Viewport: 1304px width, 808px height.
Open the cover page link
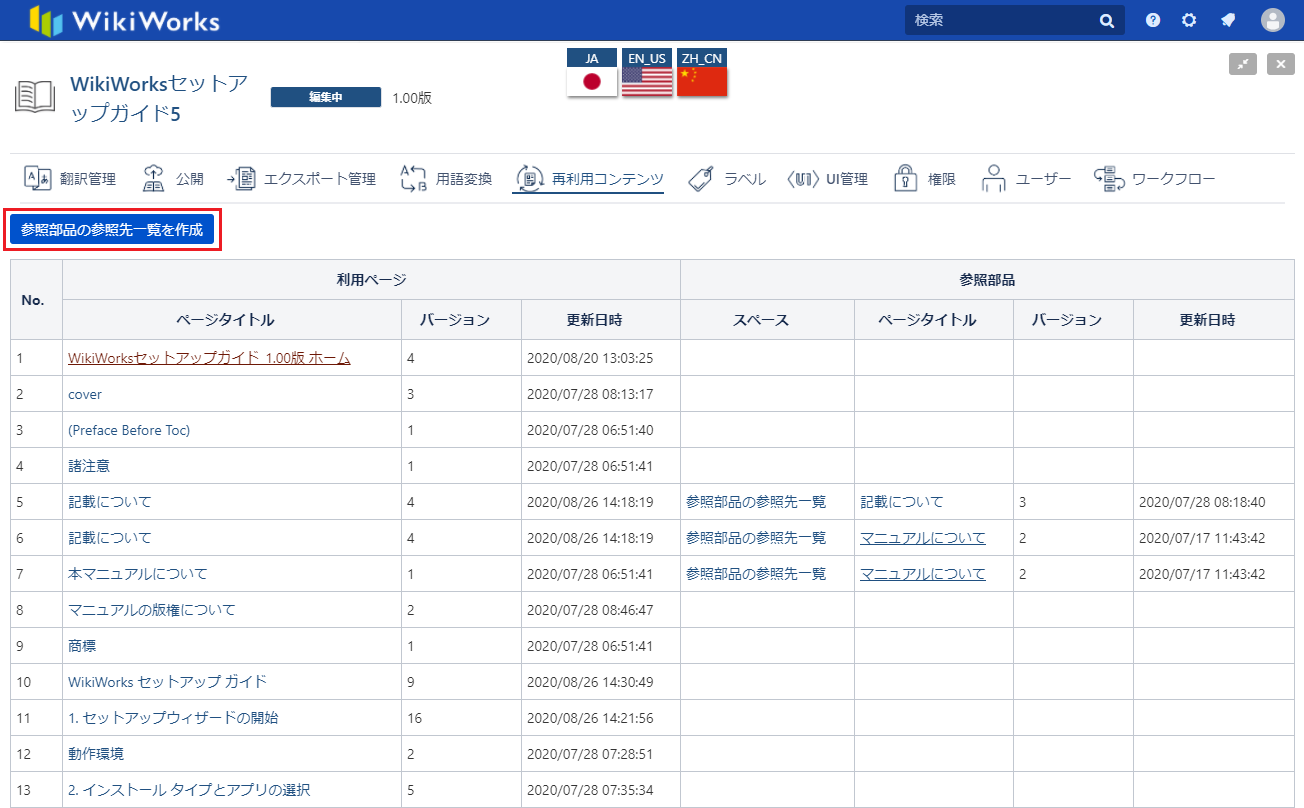tap(85, 394)
